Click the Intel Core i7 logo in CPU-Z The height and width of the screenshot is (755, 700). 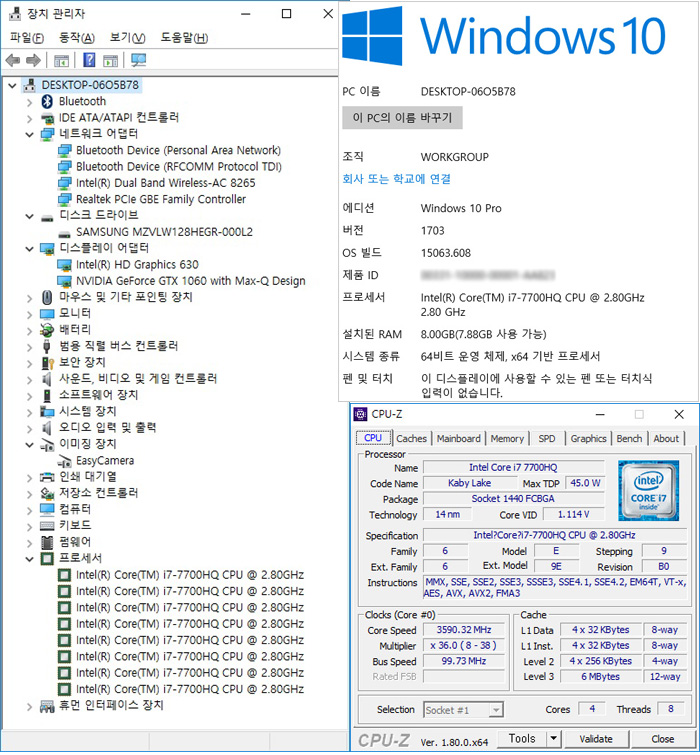648,491
